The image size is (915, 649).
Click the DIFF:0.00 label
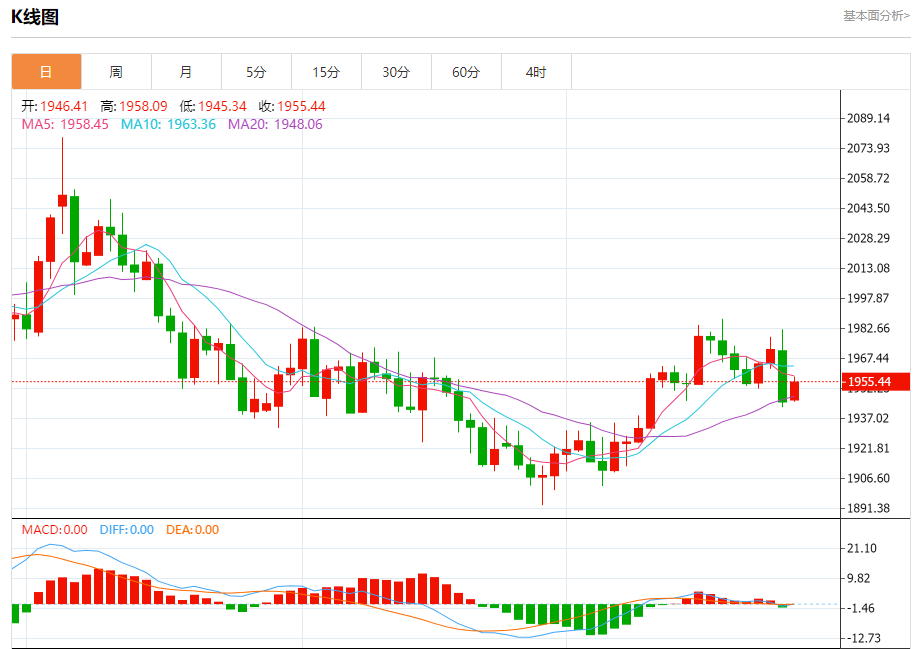point(127,530)
